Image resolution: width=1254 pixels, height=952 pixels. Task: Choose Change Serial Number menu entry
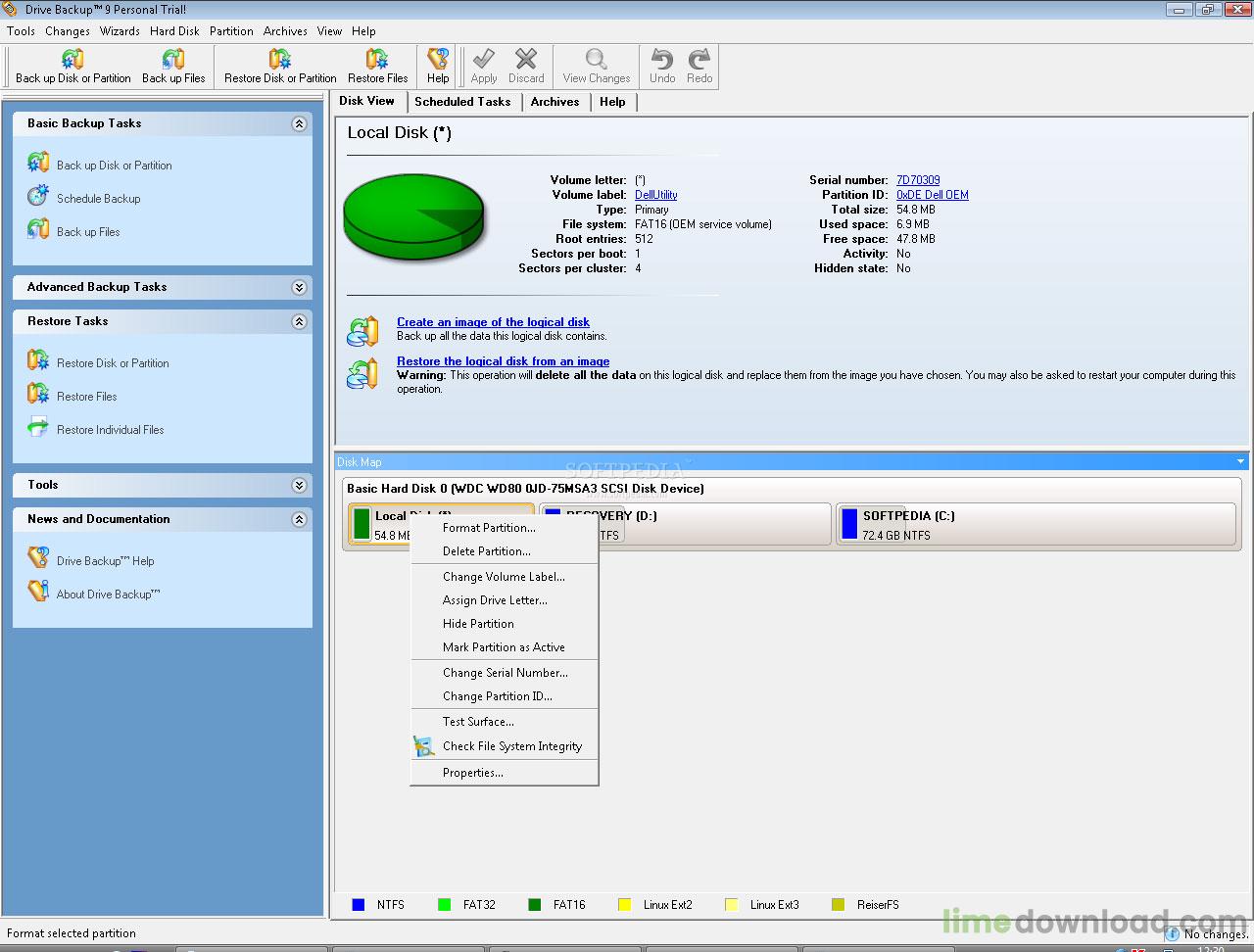click(x=504, y=673)
